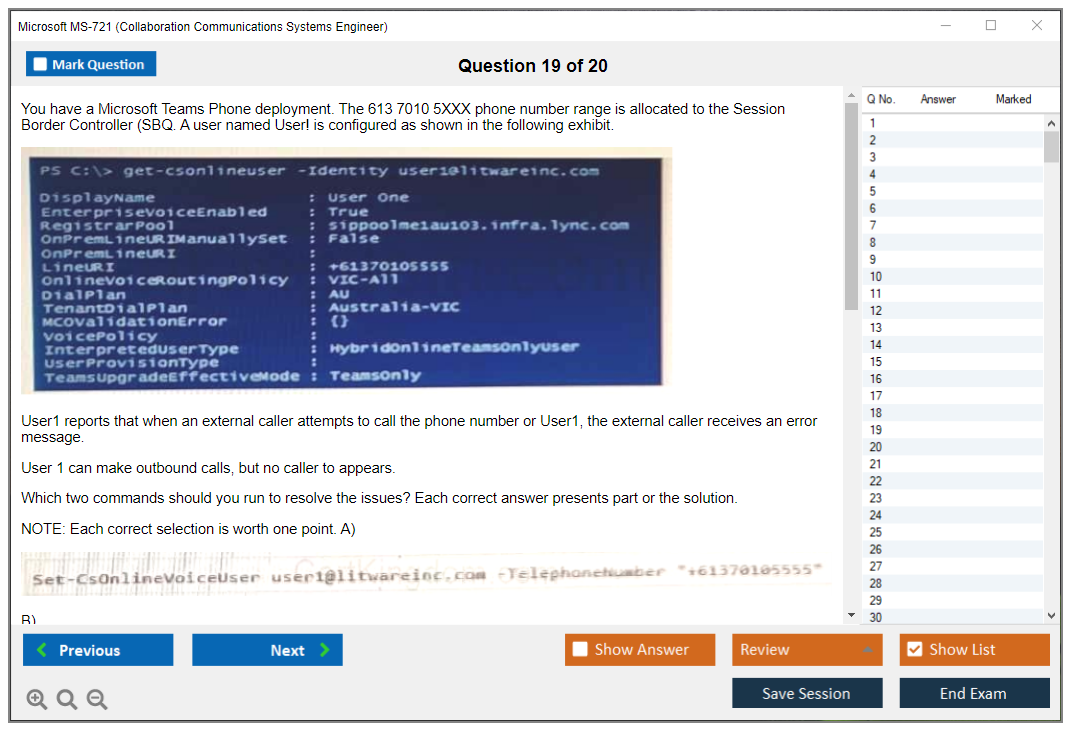Select question 26 in the list
Image resolution: width=1075 pixels, height=735 pixels.
954,550
